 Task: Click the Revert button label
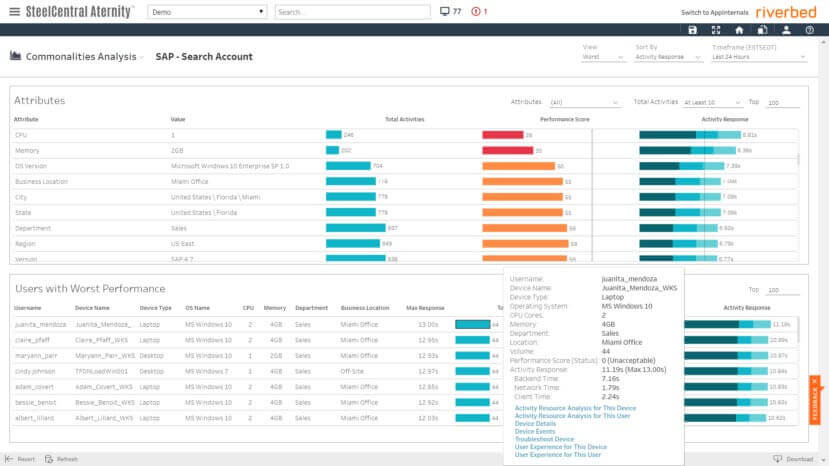click(26, 459)
